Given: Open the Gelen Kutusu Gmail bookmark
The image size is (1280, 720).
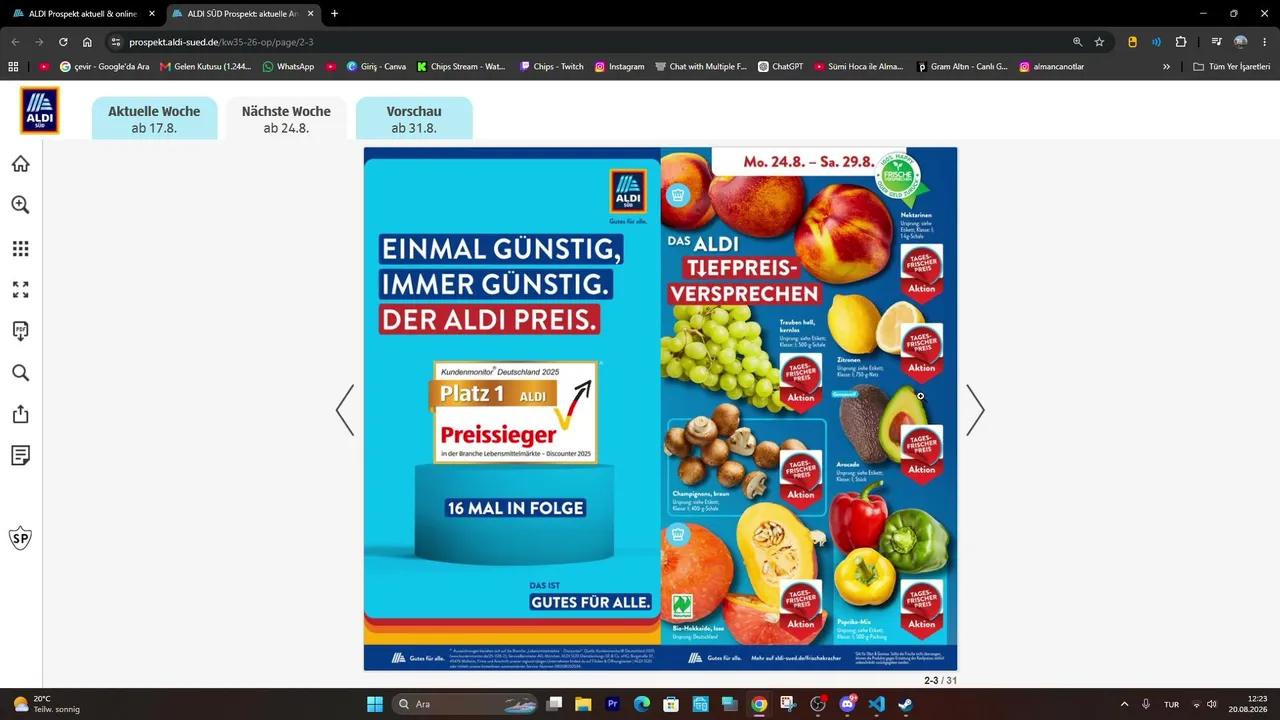Looking at the screenshot, I should pyautogui.click(x=205, y=67).
